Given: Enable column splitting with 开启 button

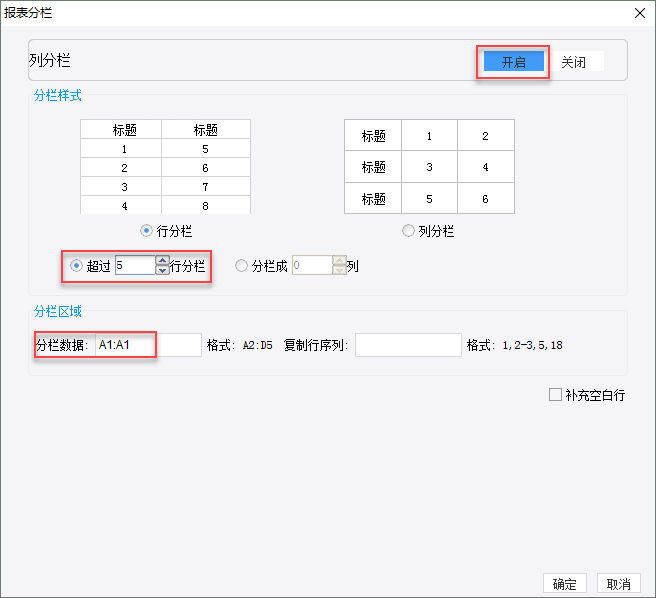Looking at the screenshot, I should (513, 62).
